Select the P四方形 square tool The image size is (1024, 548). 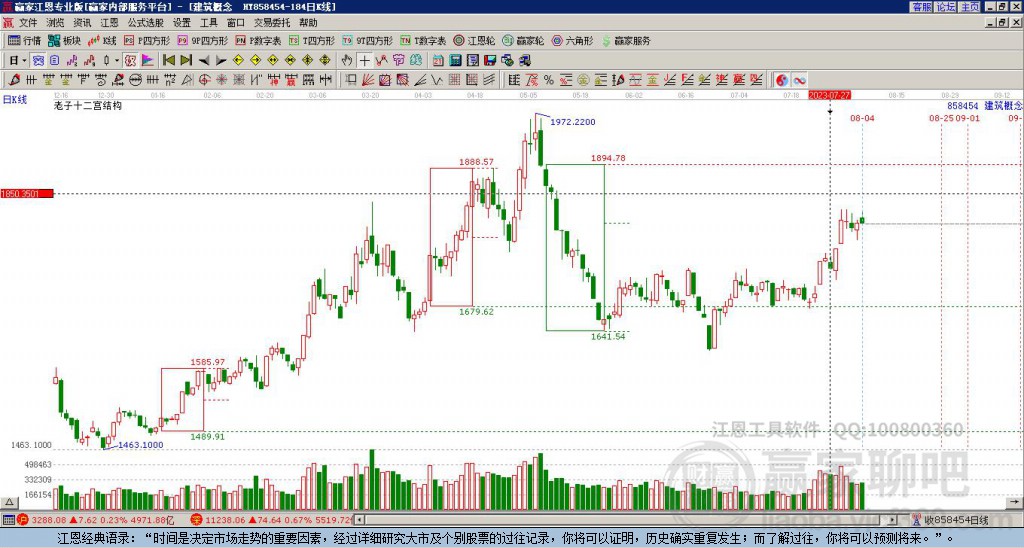click(x=147, y=40)
